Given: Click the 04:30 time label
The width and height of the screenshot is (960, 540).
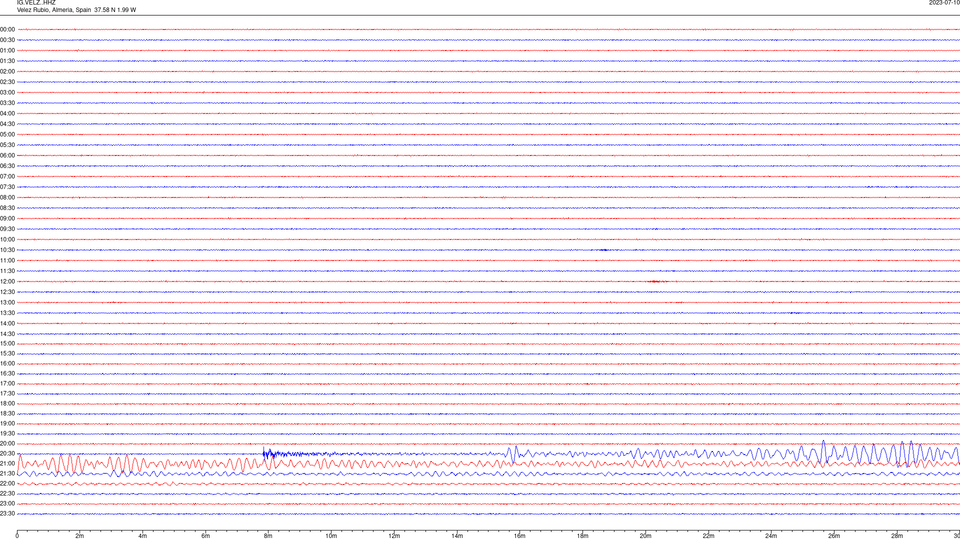Looking at the screenshot, I should click(7, 124).
